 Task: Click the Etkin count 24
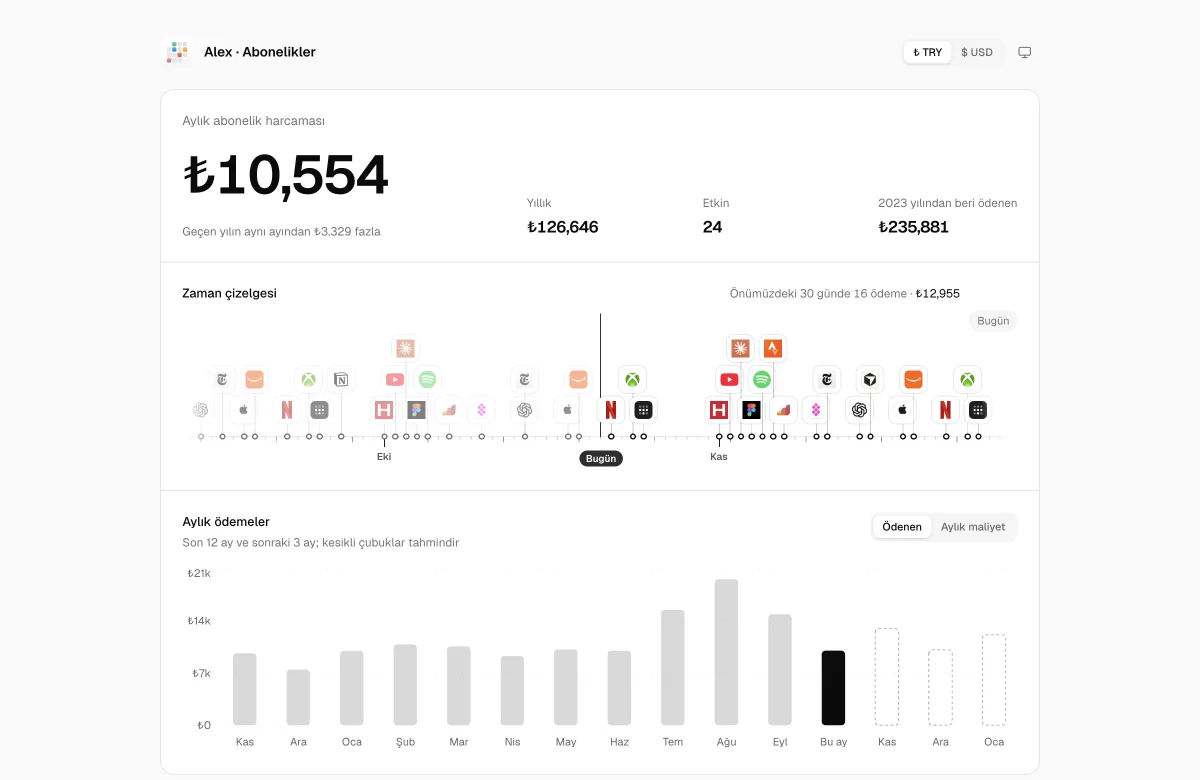[712, 227]
